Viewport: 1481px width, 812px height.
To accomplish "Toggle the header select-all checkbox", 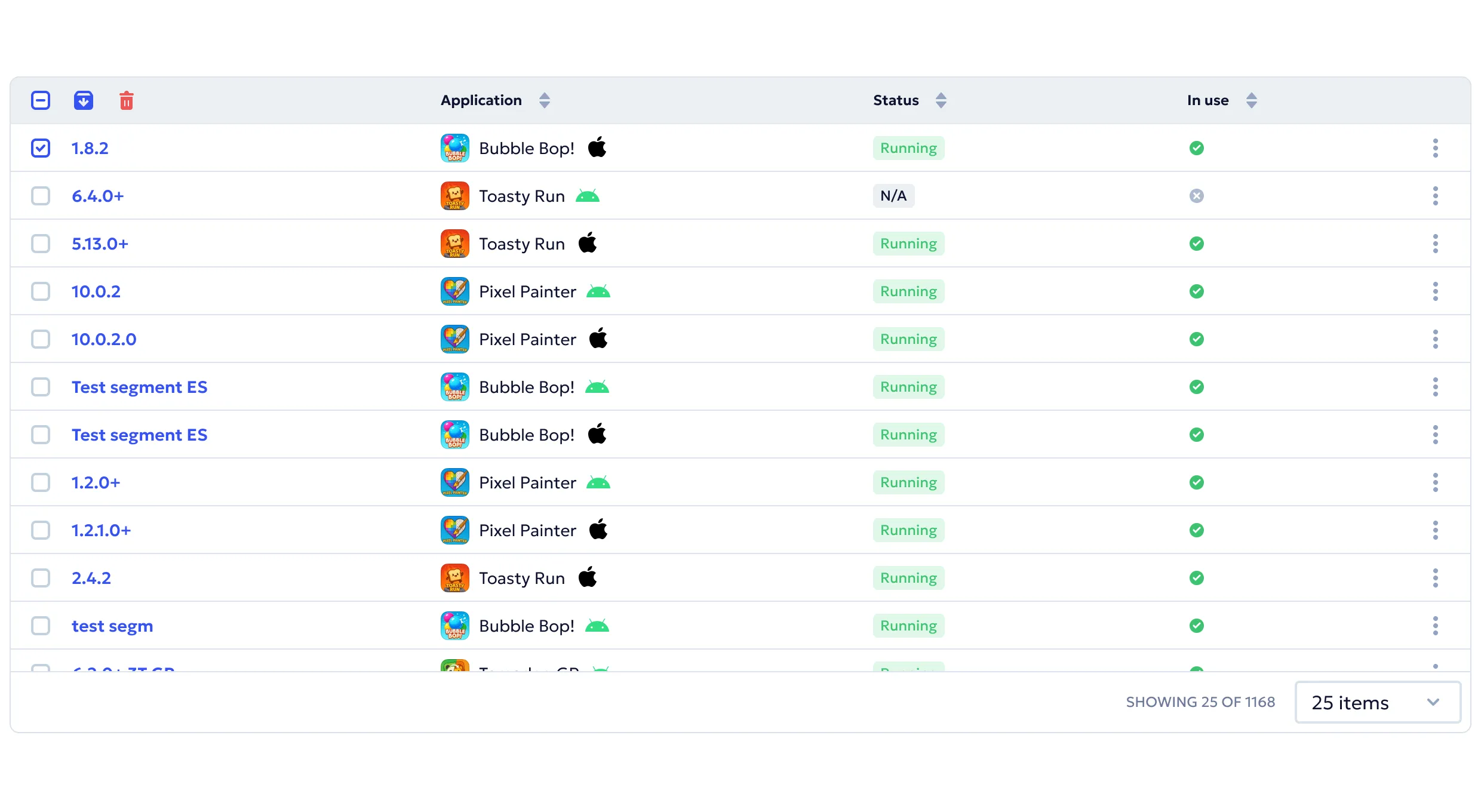I will pos(41,100).
